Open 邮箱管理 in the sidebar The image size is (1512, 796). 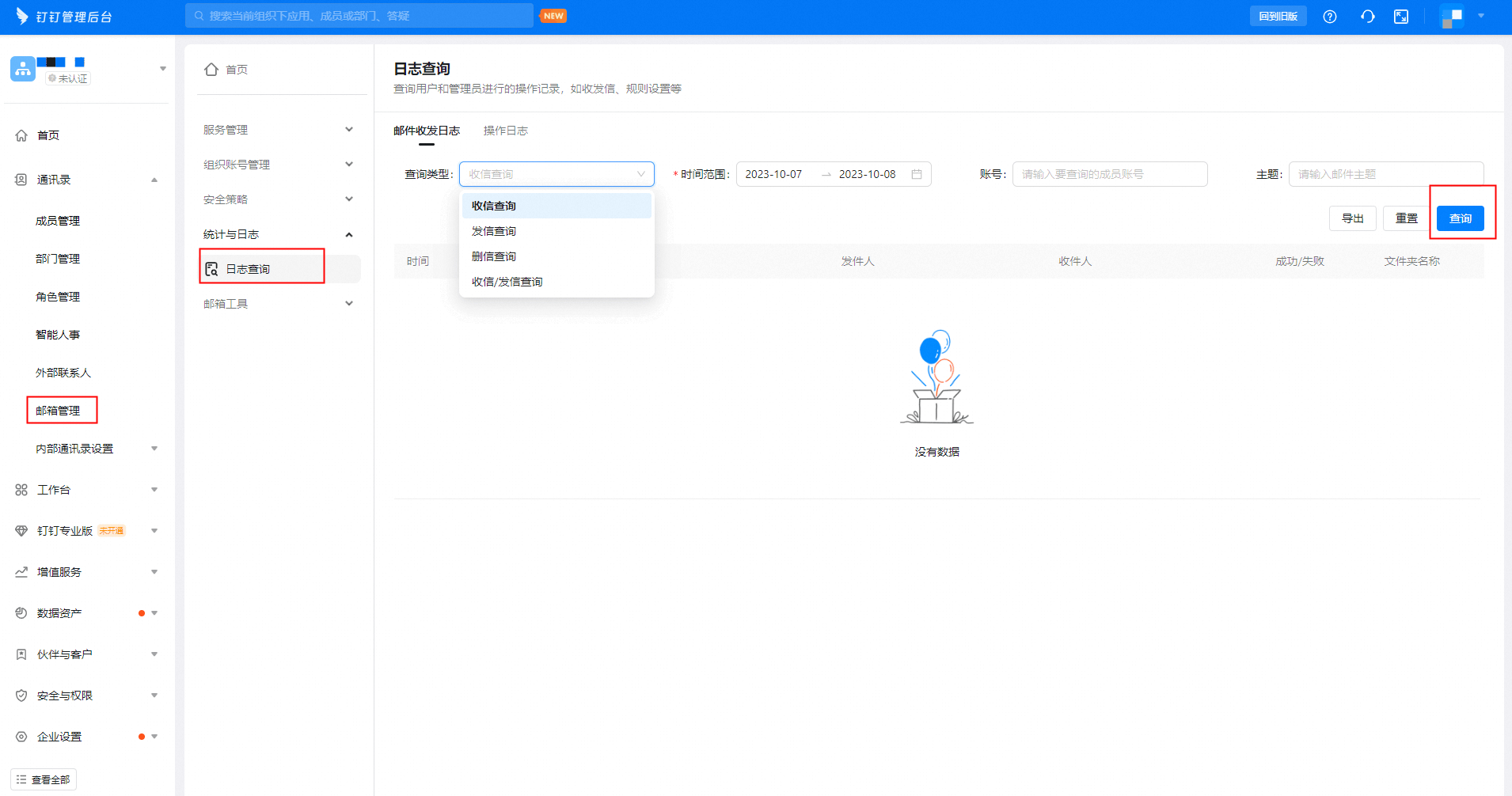(x=58, y=411)
